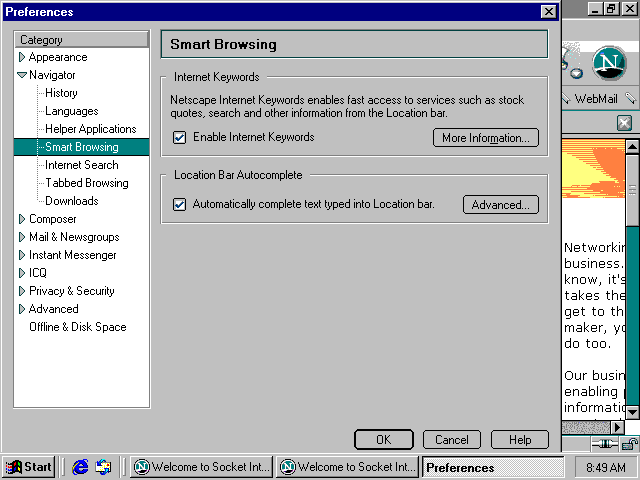Click the Windows Start button

[x=28, y=467]
